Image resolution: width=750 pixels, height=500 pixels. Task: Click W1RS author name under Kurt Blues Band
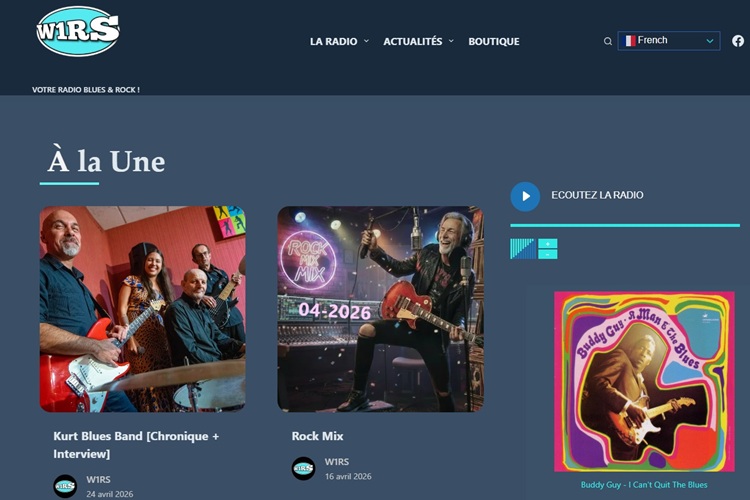[99, 479]
